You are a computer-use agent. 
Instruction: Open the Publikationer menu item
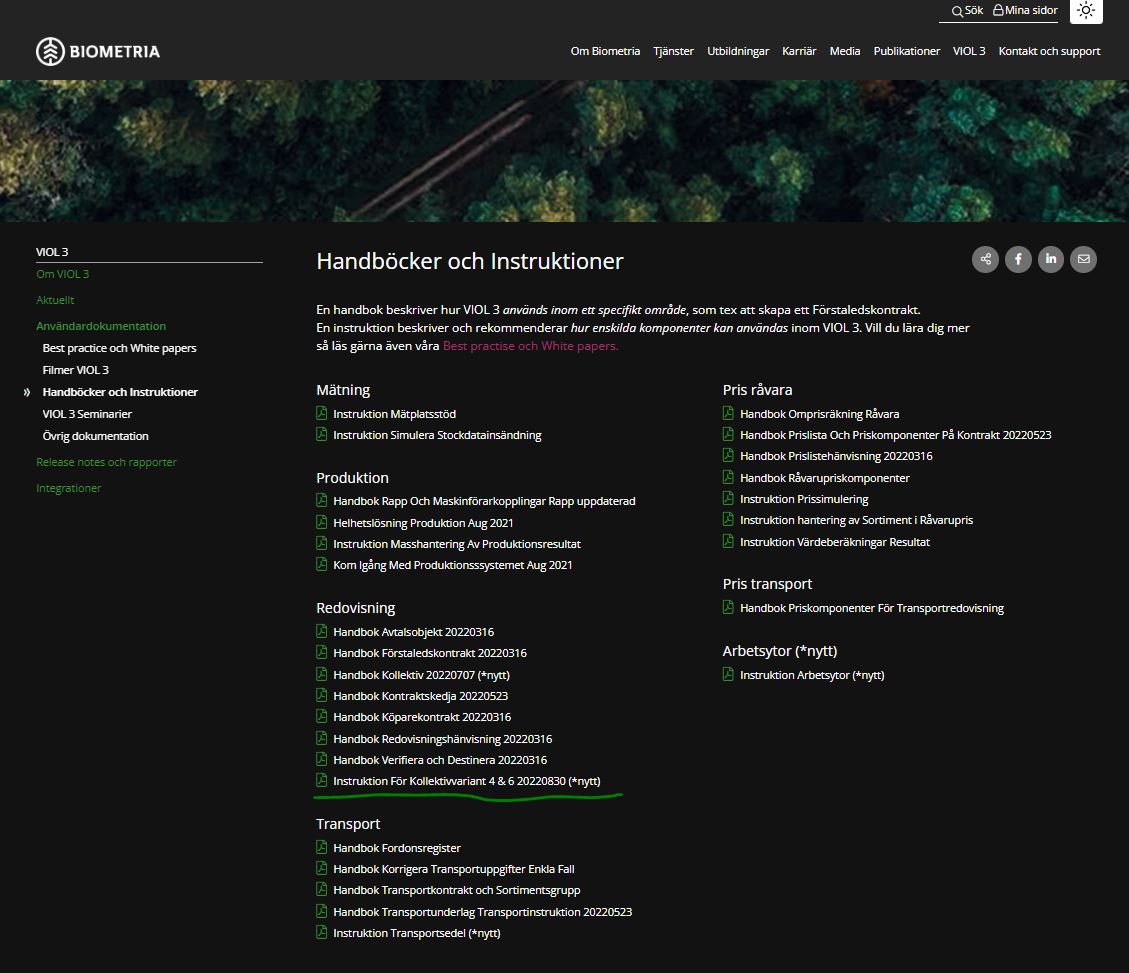point(906,51)
